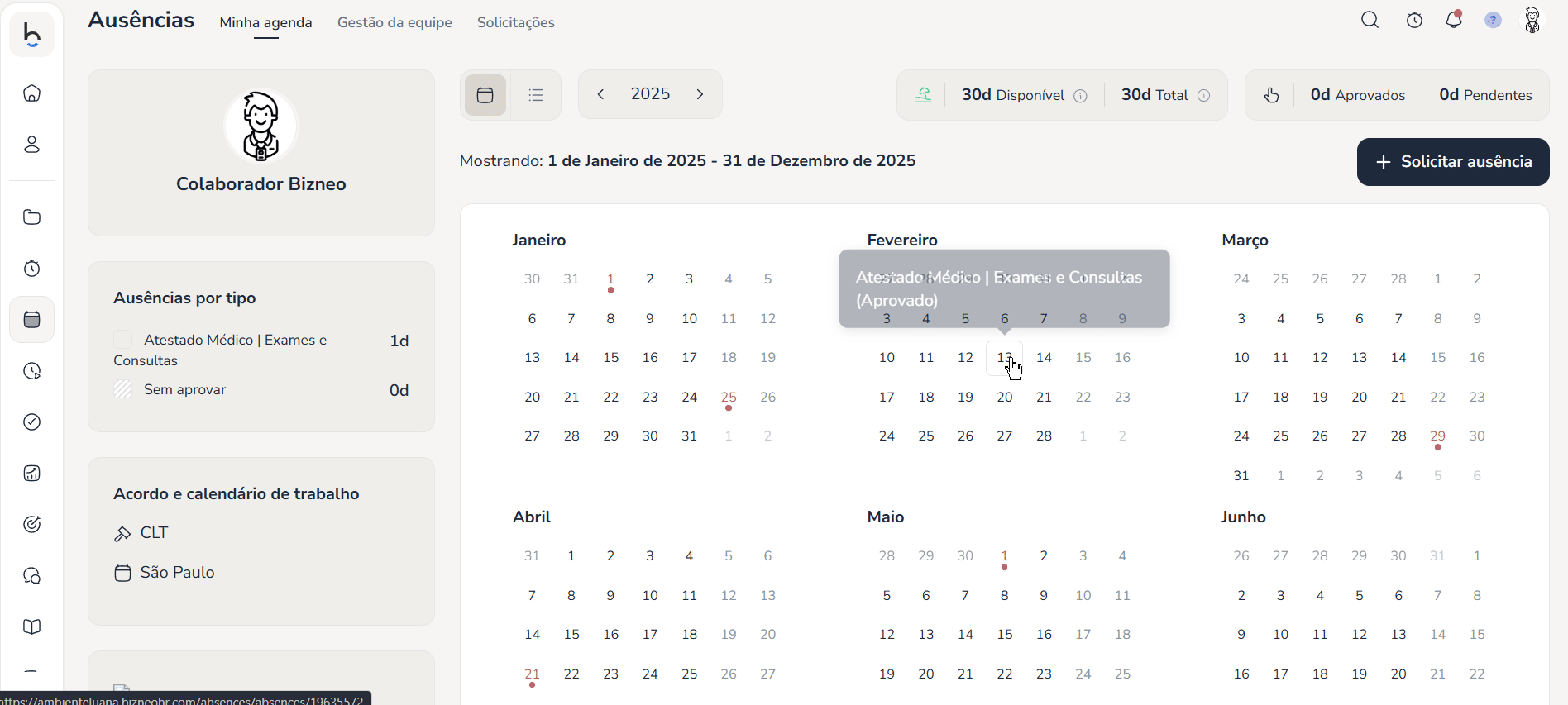Click the people icon in sidebar
Image resolution: width=1568 pixels, height=705 pixels.
[x=32, y=145]
